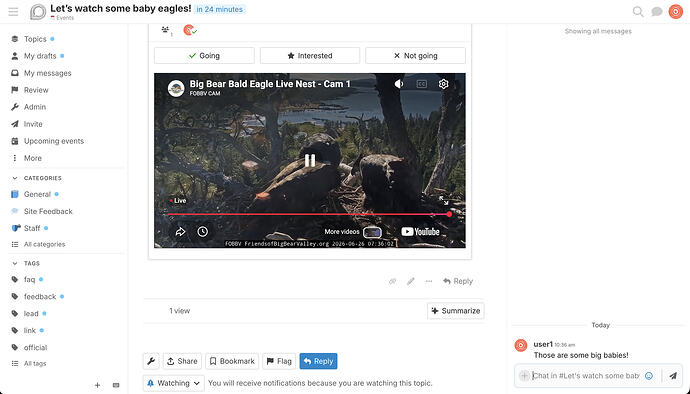Open the chat bubble icon in header
Viewport: 690px width, 394px height.
pyautogui.click(x=657, y=11)
